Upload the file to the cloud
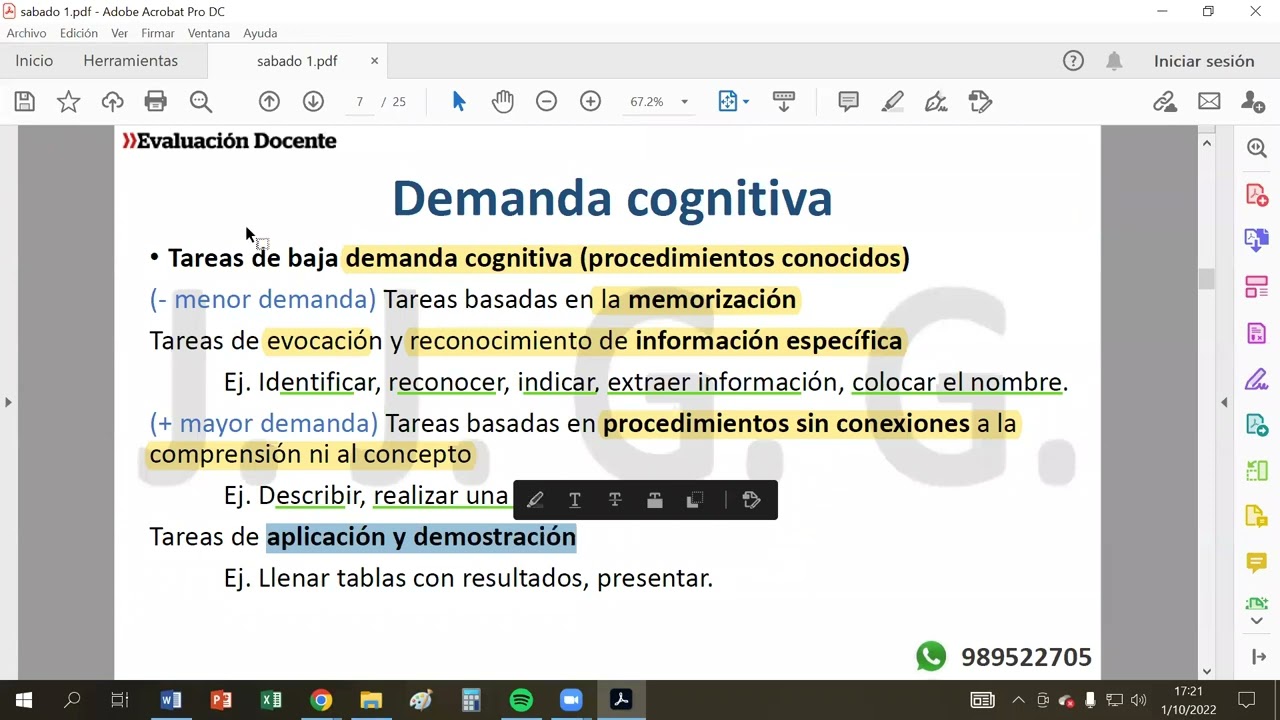Image resolution: width=1280 pixels, height=720 pixels. click(x=112, y=101)
